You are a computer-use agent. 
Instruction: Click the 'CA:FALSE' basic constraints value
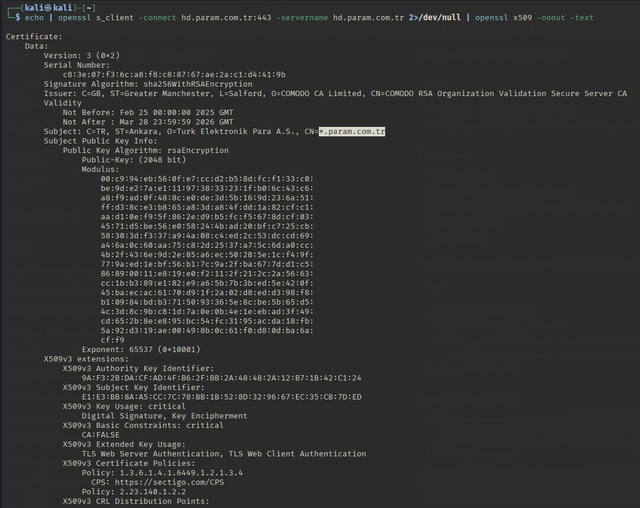coord(100,435)
